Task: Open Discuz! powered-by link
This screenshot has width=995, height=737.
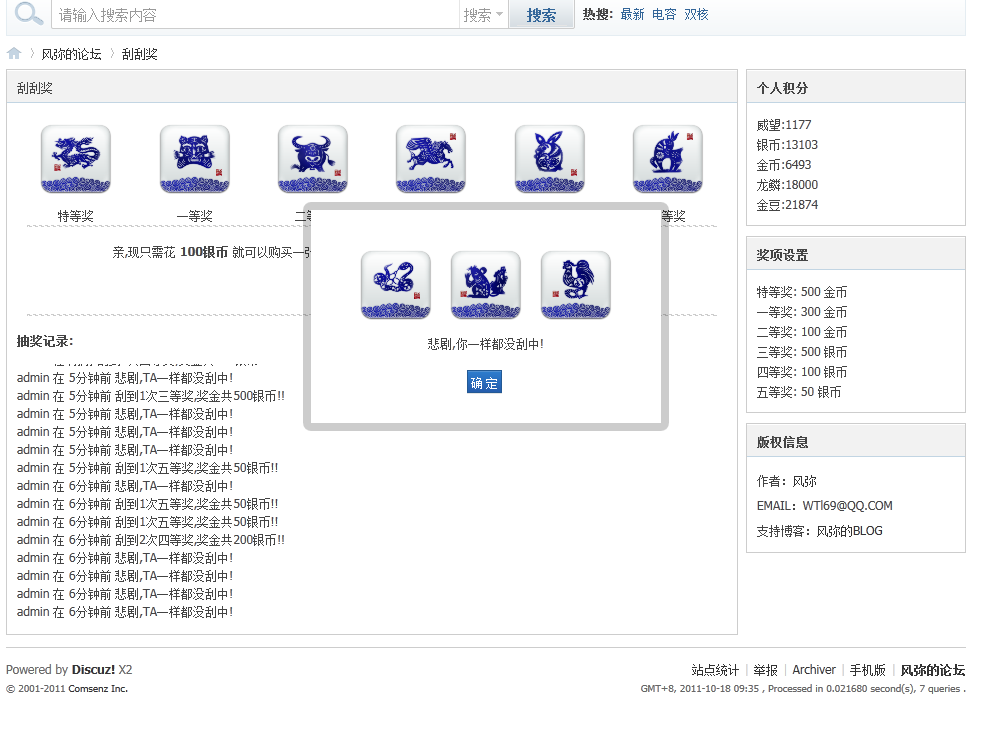Action: pyautogui.click(x=93, y=669)
